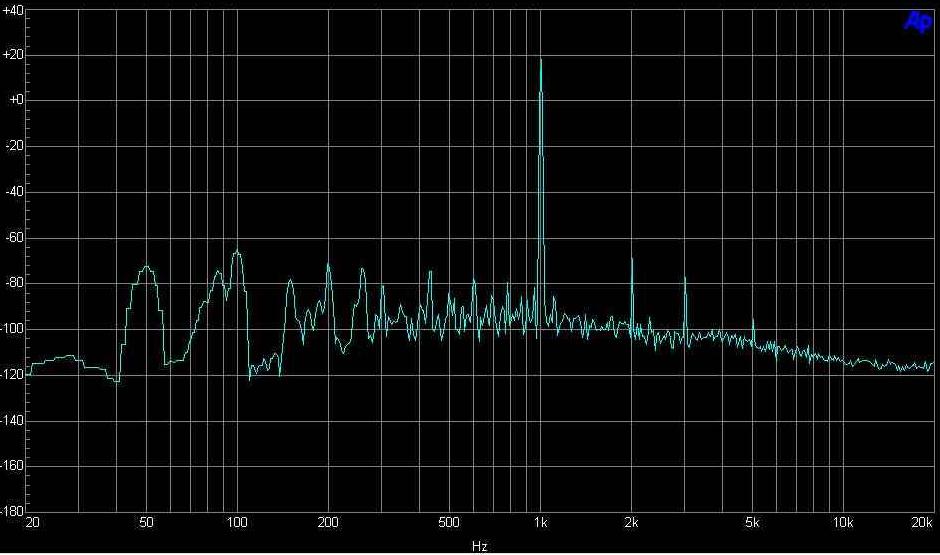Viewport: 940px width, 555px height.
Task: Click the -20 y-axis label
Action: click(x=14, y=146)
